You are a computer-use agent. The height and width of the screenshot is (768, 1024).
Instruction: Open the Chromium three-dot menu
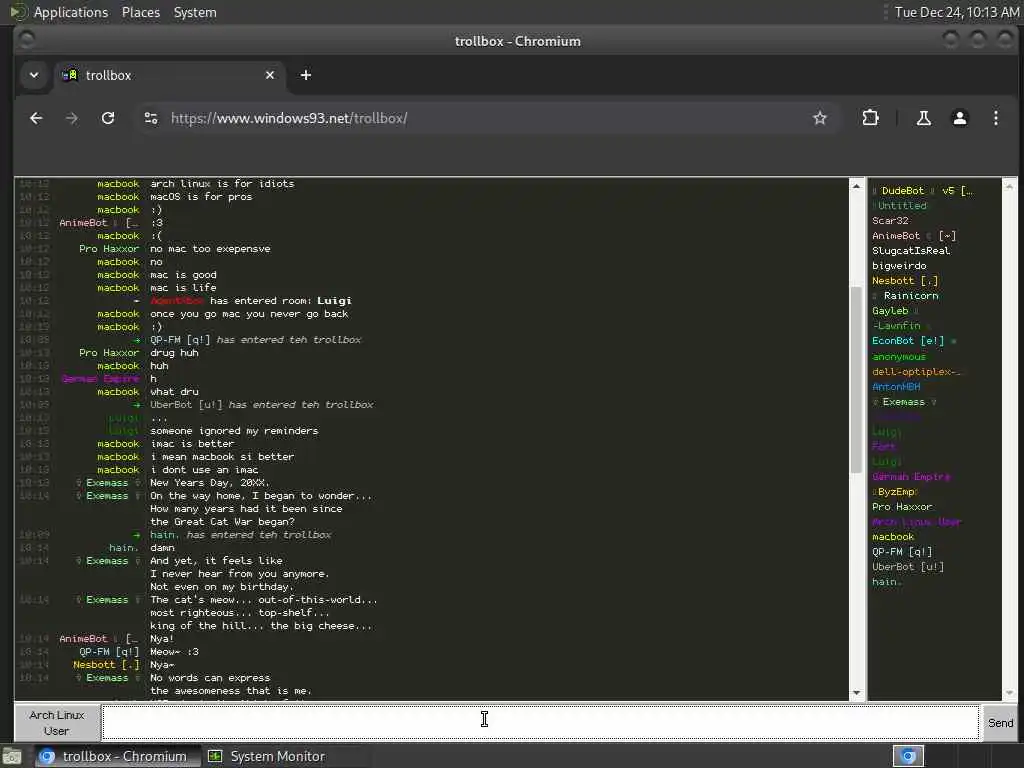pyautogui.click(x=995, y=118)
